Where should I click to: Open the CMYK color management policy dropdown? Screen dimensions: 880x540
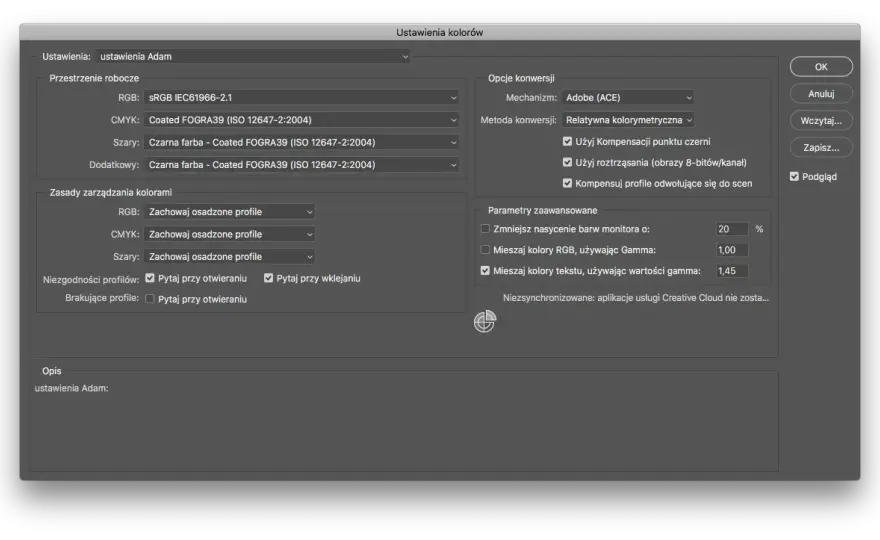click(230, 234)
